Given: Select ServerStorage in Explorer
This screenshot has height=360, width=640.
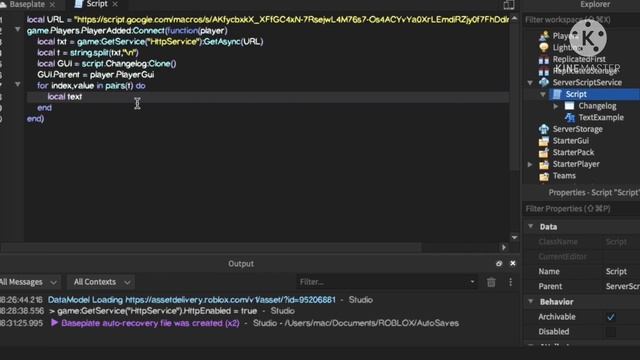Looking at the screenshot, I should (x=578, y=129).
